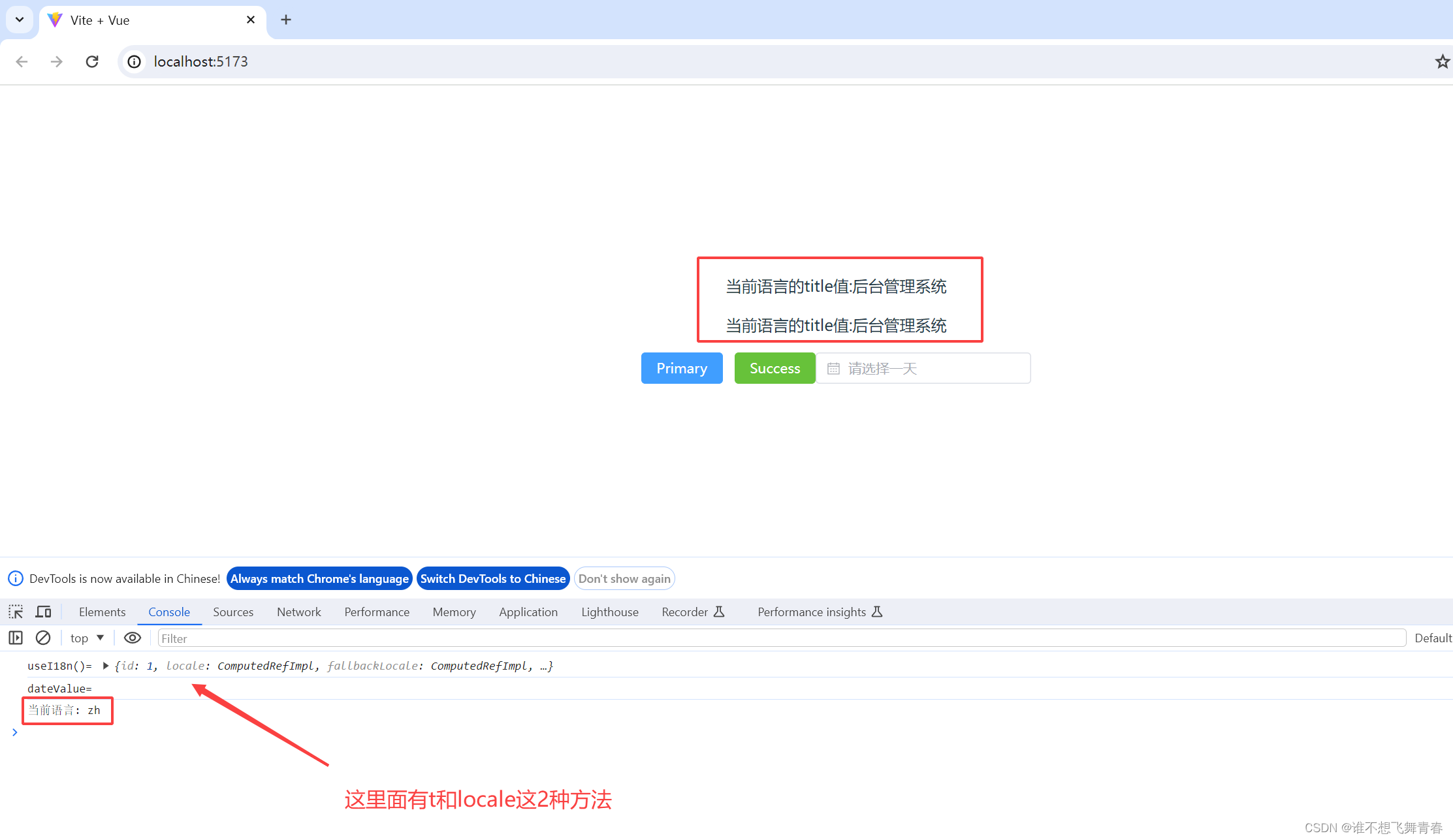Open the Recorder tab
1453x840 pixels.
[x=693, y=612]
